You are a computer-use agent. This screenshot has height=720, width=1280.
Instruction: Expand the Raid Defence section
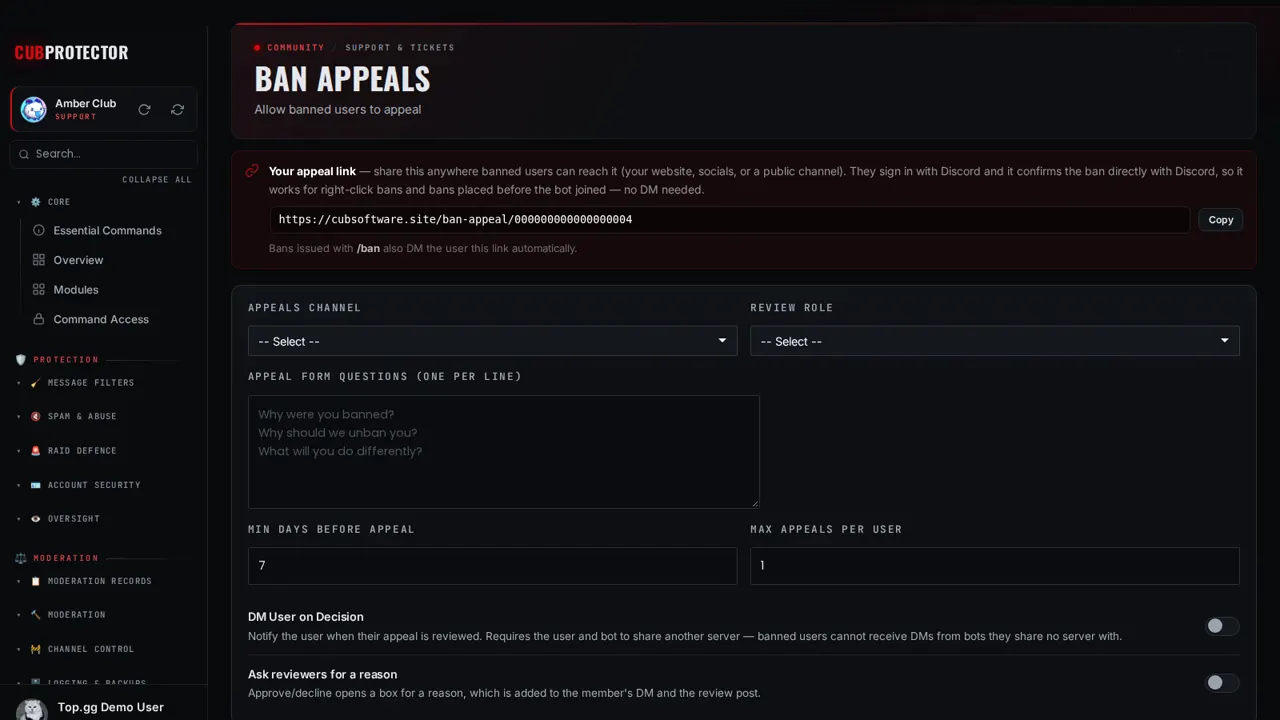click(19, 451)
